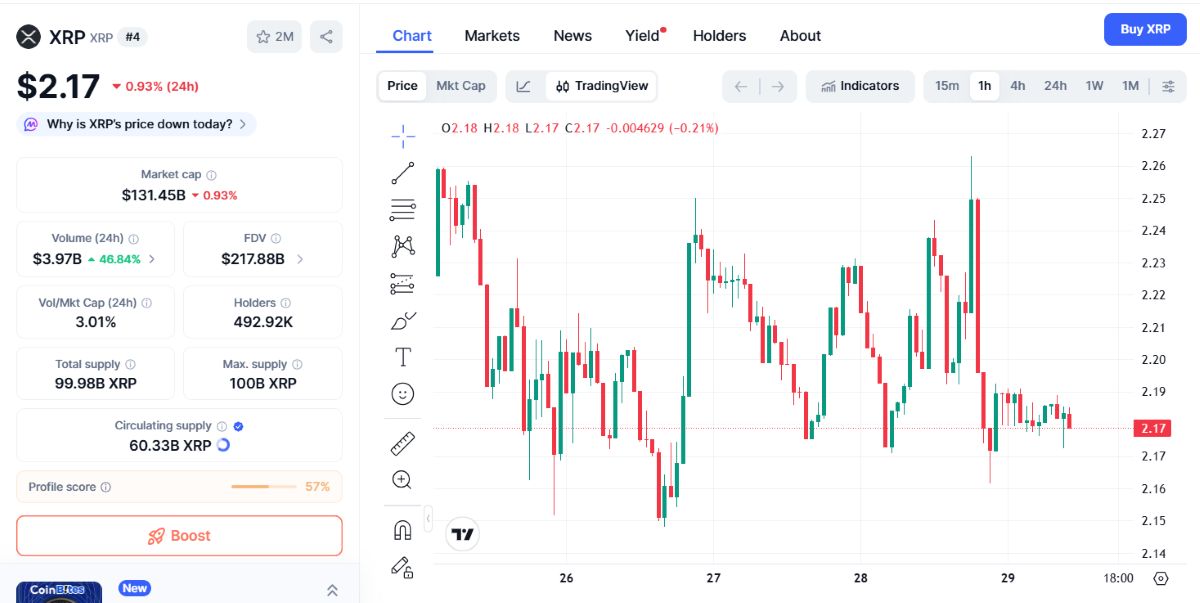This screenshot has height=603, width=1200.
Task: Open the Fibonacci retracement tool
Action: [403, 210]
